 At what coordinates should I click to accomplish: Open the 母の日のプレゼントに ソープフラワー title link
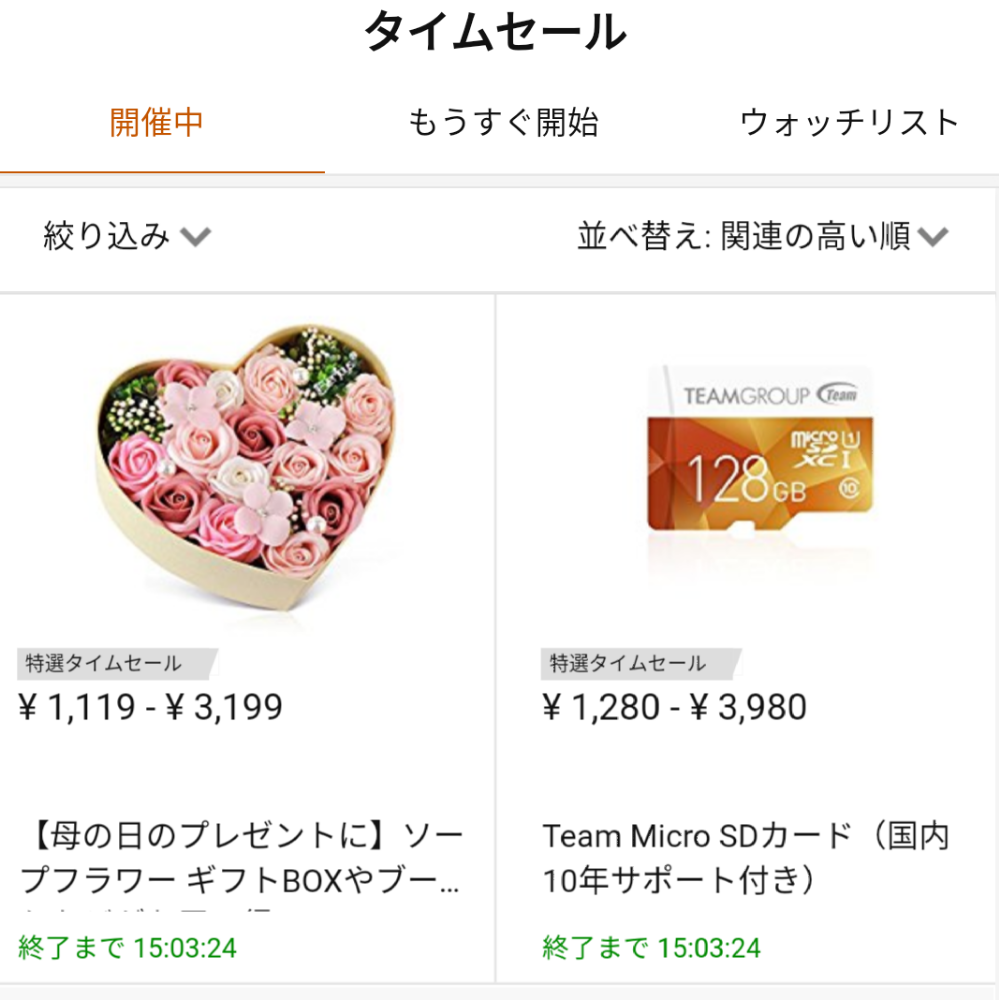(242, 858)
